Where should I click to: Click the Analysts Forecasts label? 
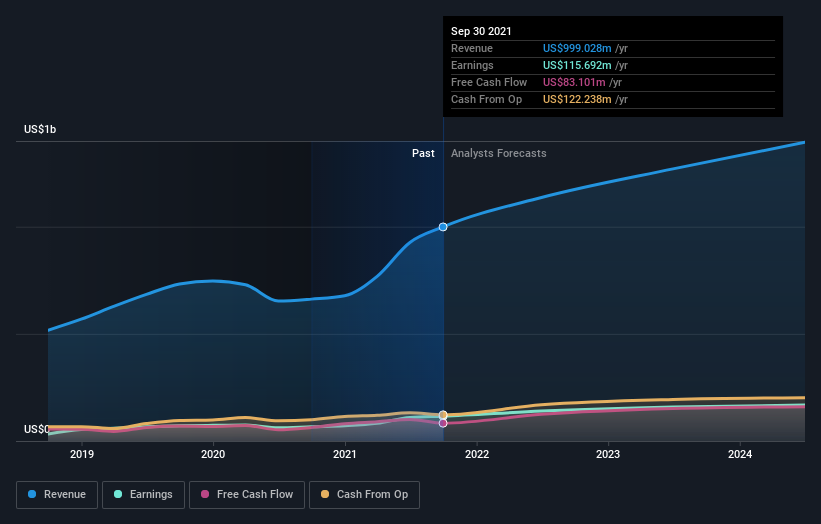pos(498,153)
